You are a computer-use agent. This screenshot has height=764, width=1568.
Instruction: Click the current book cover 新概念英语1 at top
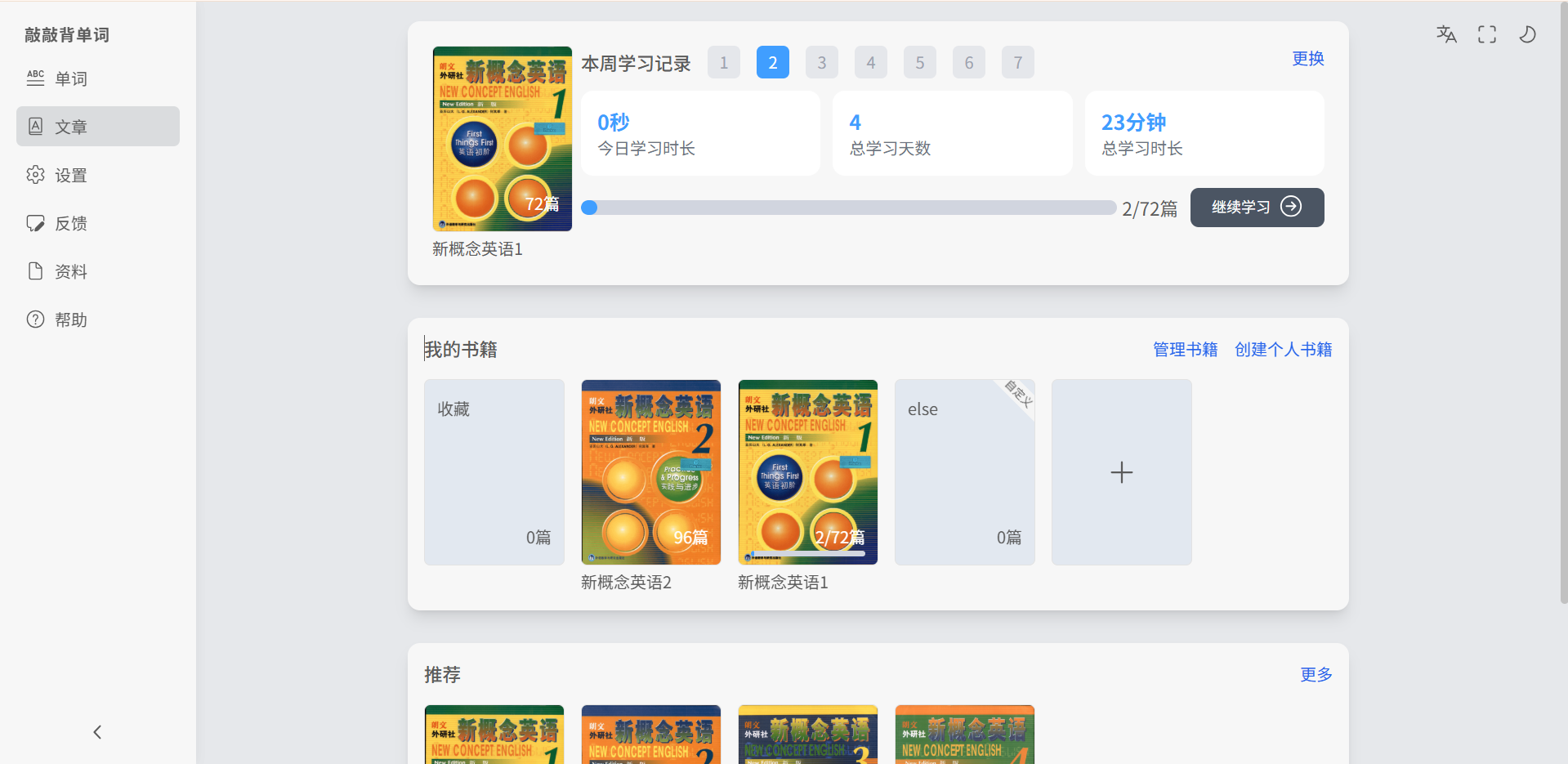[x=503, y=139]
